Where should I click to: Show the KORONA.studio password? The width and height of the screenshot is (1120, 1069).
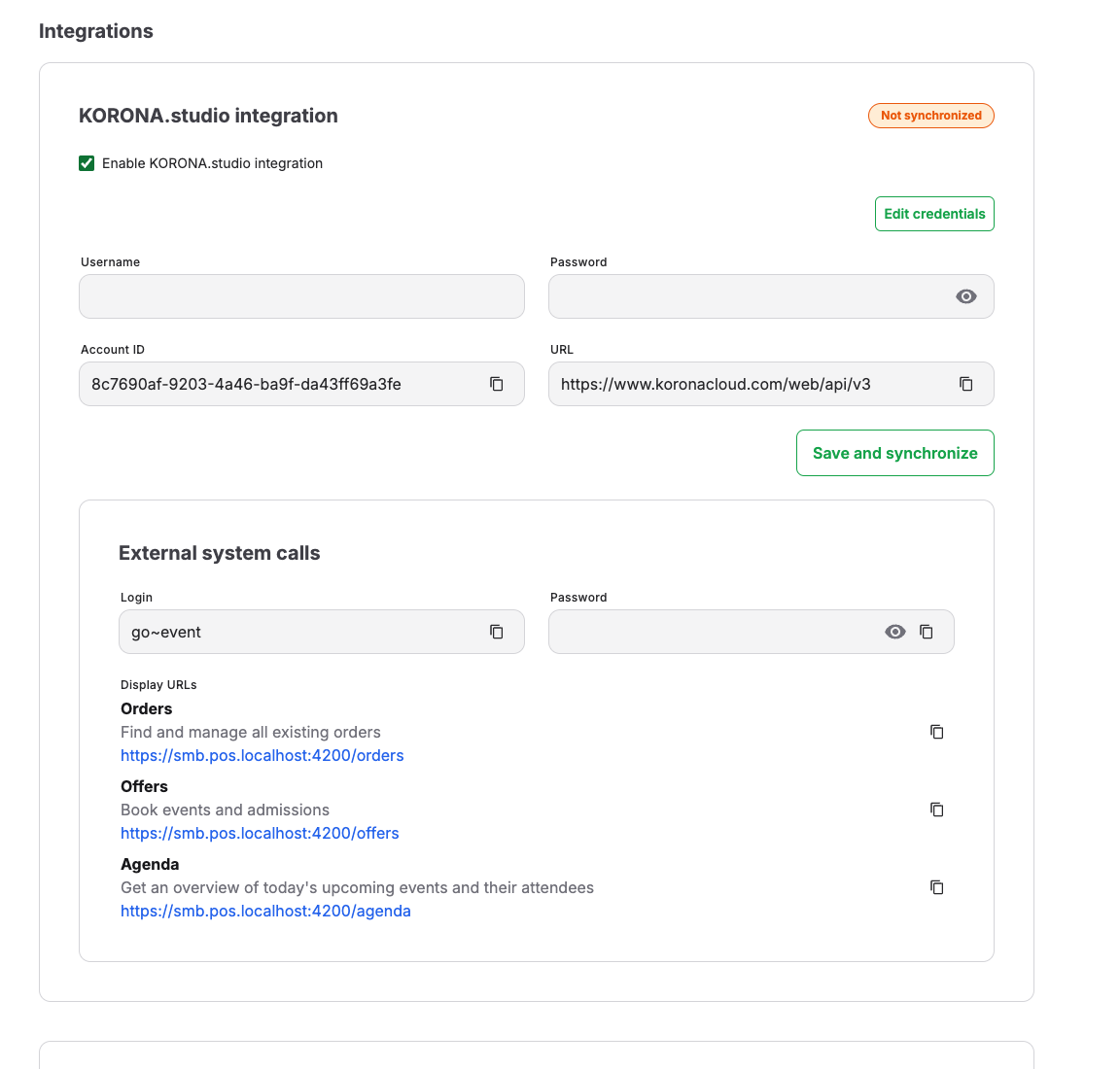pos(965,296)
